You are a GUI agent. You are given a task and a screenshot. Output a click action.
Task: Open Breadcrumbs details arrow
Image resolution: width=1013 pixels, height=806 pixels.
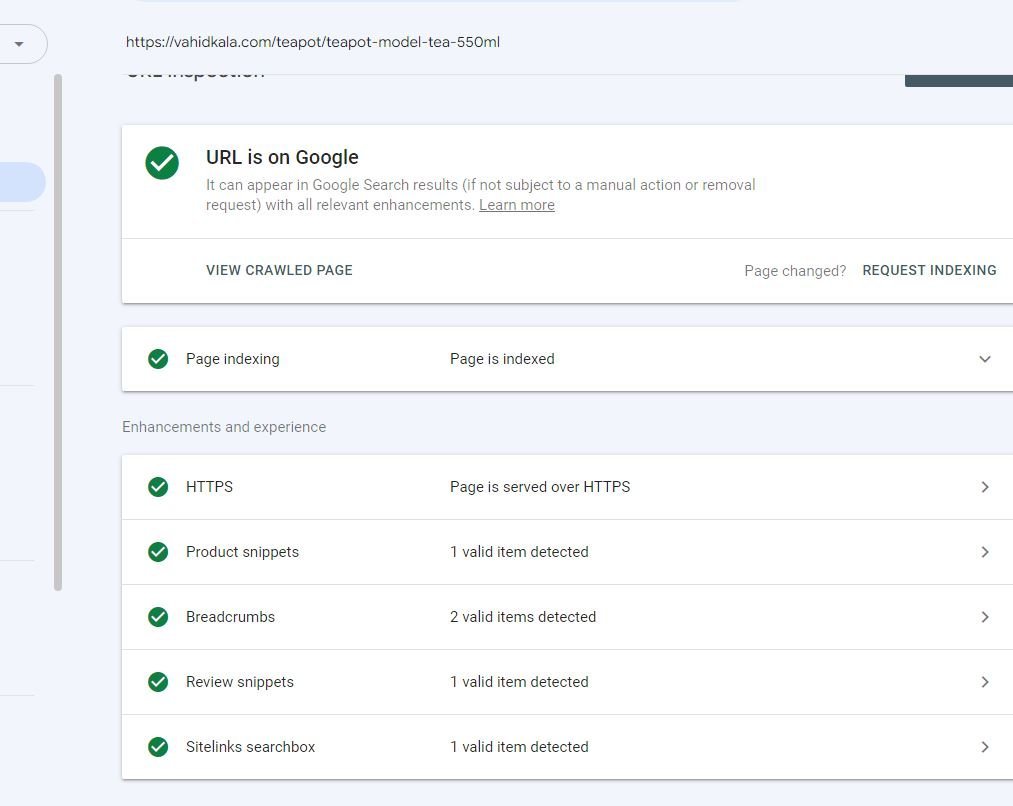pos(985,617)
